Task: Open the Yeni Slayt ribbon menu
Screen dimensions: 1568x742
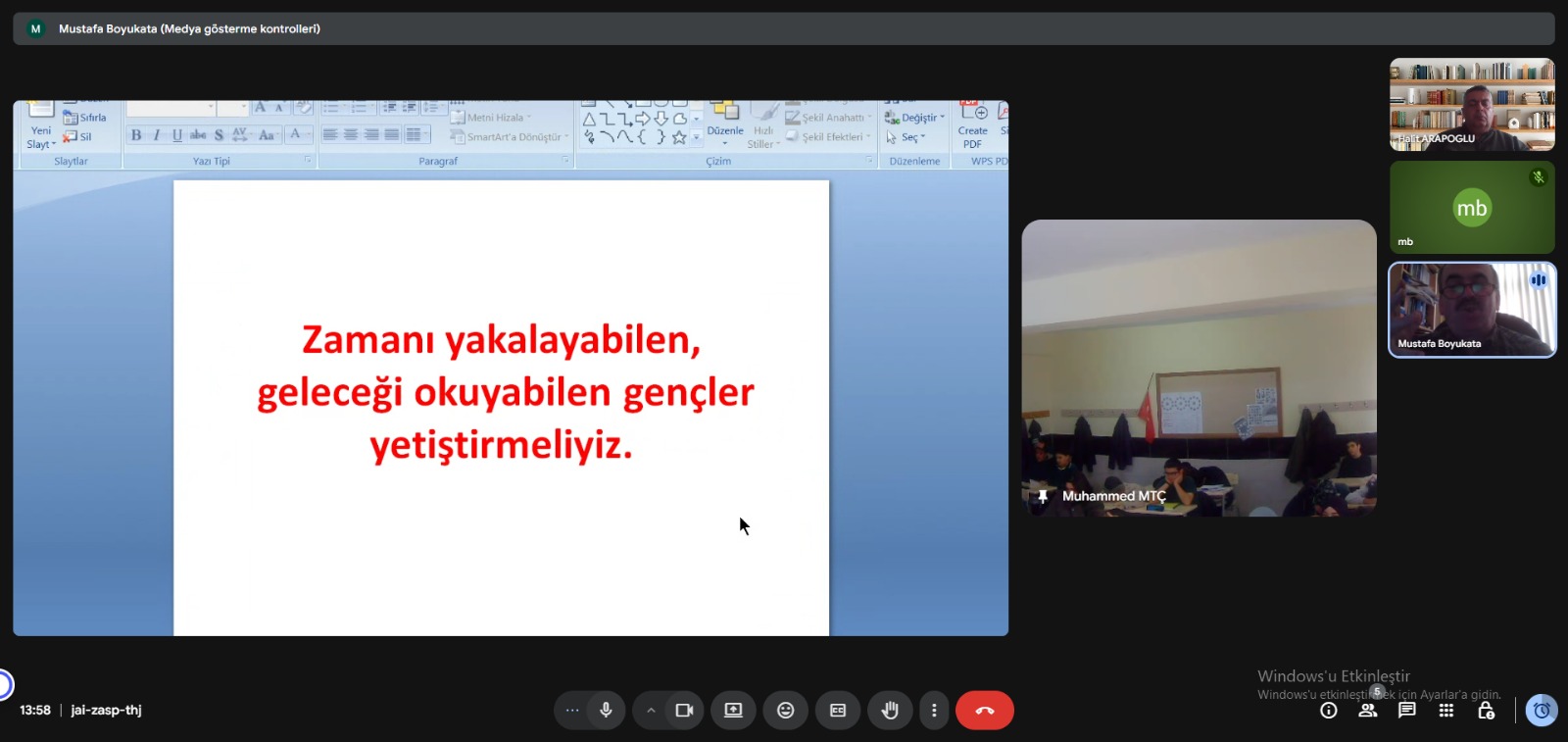Action: [40, 138]
